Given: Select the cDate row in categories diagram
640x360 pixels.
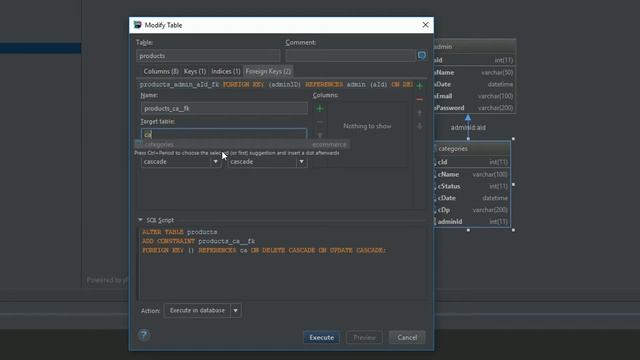Looking at the screenshot, I should click(x=472, y=198).
